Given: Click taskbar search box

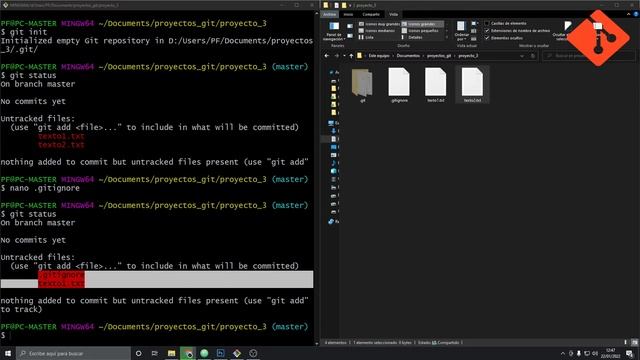Looking at the screenshot, I should point(73,353).
